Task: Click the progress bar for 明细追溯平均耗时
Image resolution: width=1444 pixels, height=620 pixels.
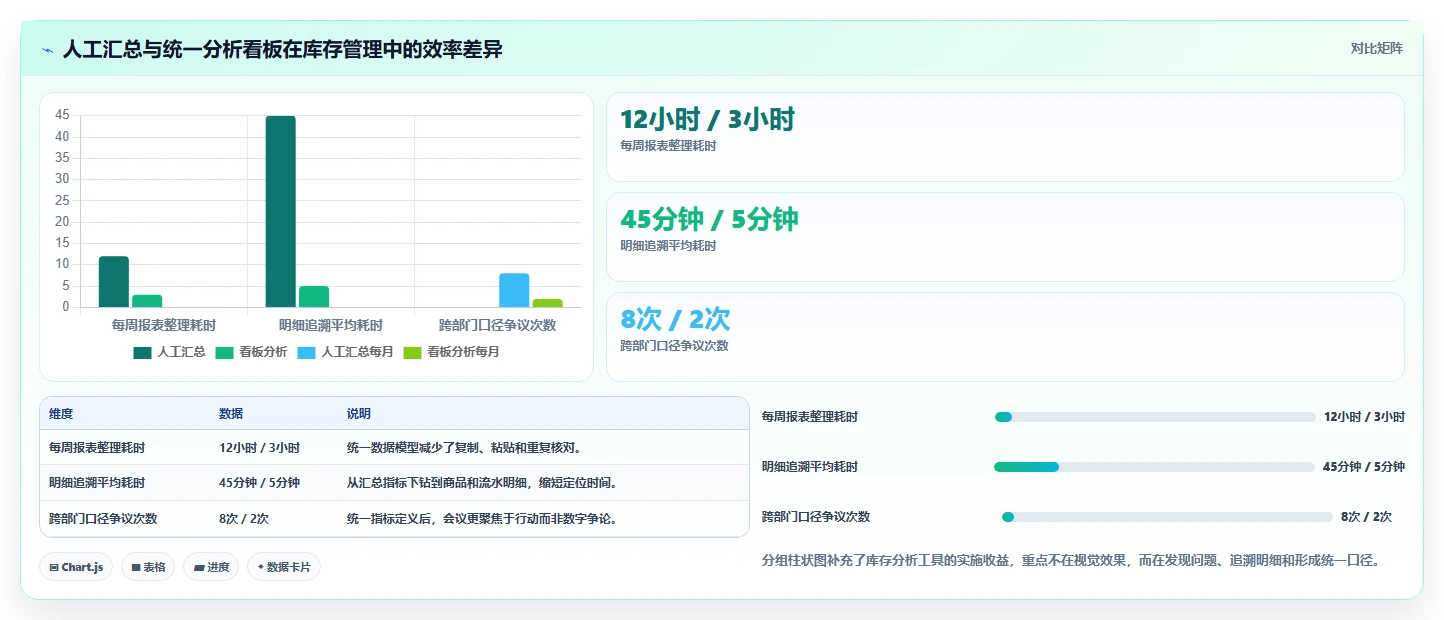Action: pyautogui.click(x=1154, y=467)
